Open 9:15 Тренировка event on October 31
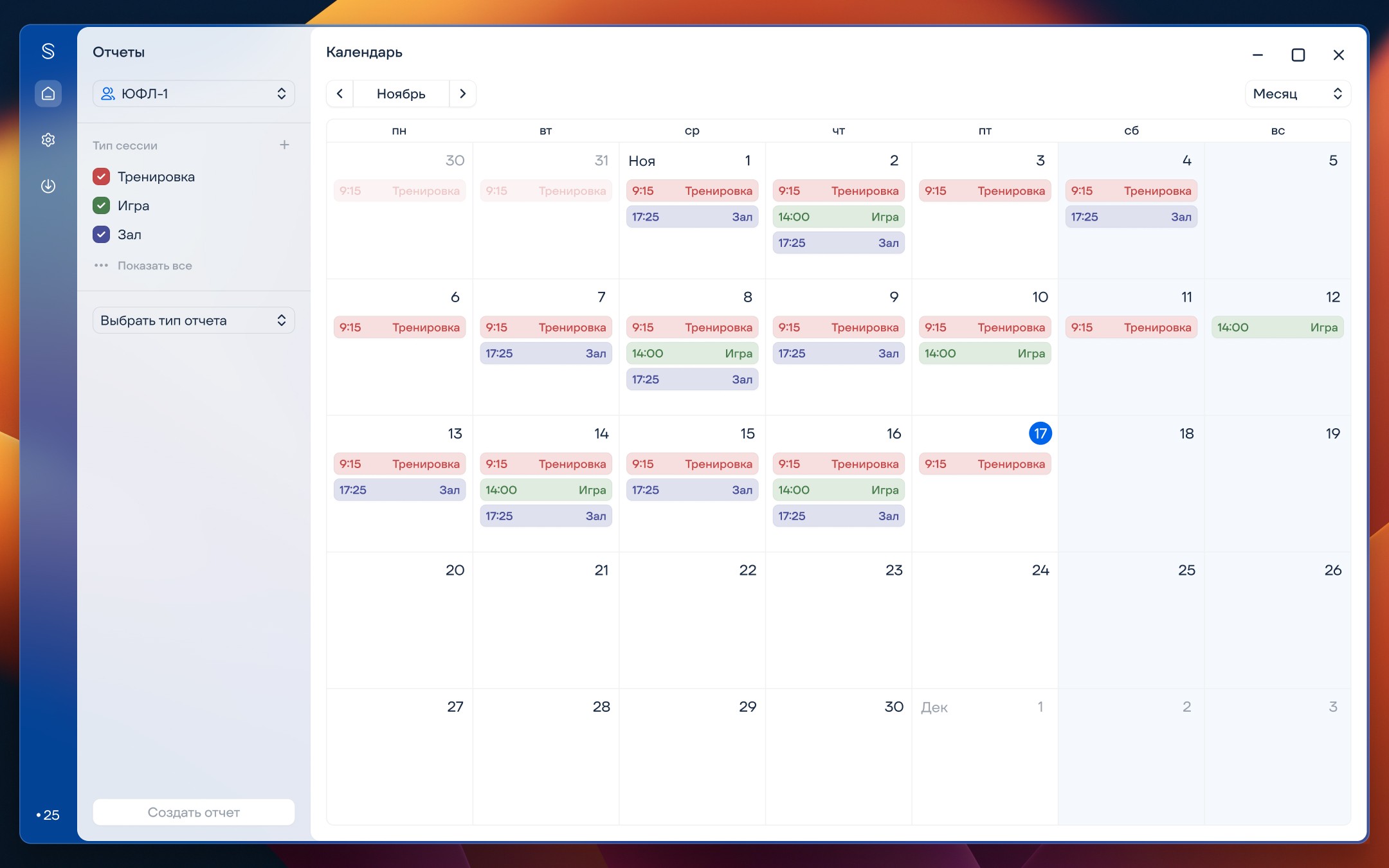The image size is (1389, 868). coord(546,191)
